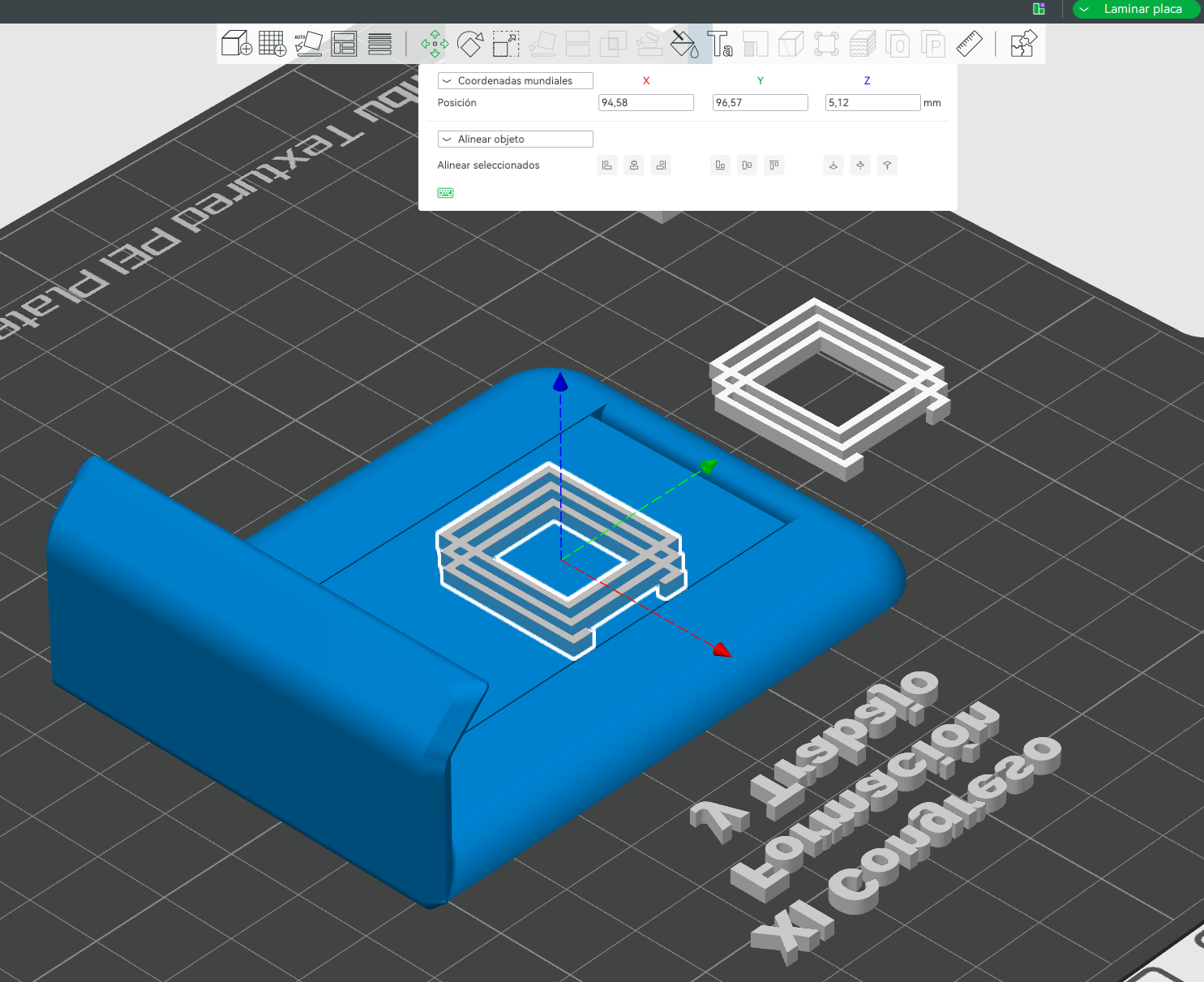Click the green Y column header
The height and width of the screenshot is (982, 1204).
point(761,81)
